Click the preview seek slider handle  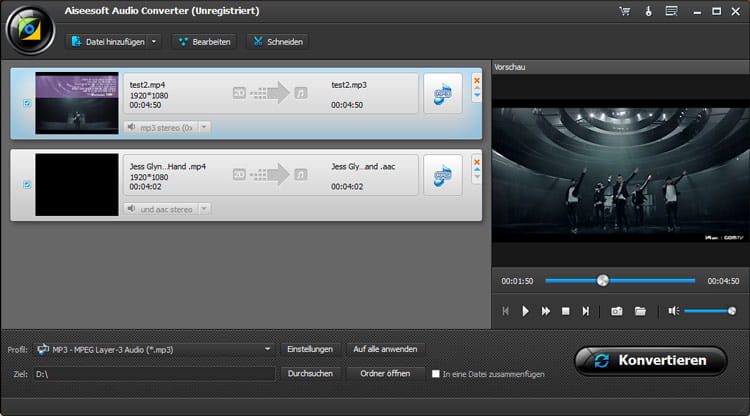603,281
